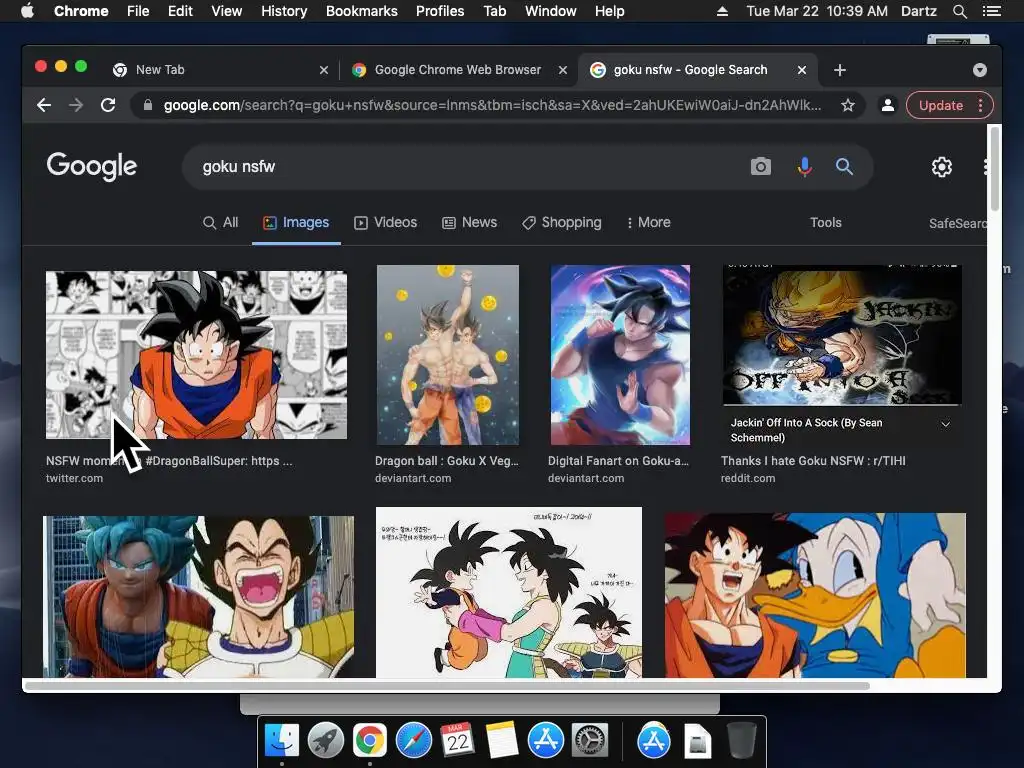
Task: Search by image using camera icon
Action: pos(761,167)
